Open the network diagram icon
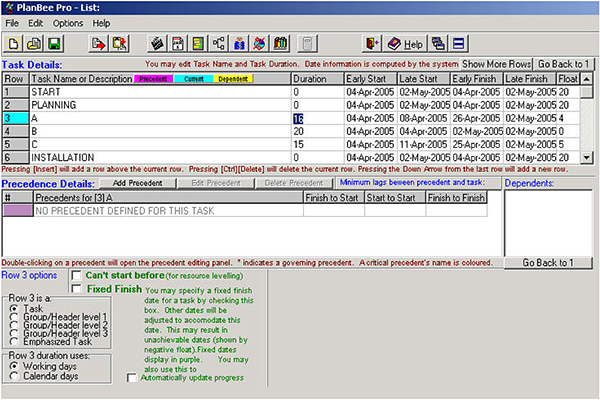600x400 pixels. [218, 44]
